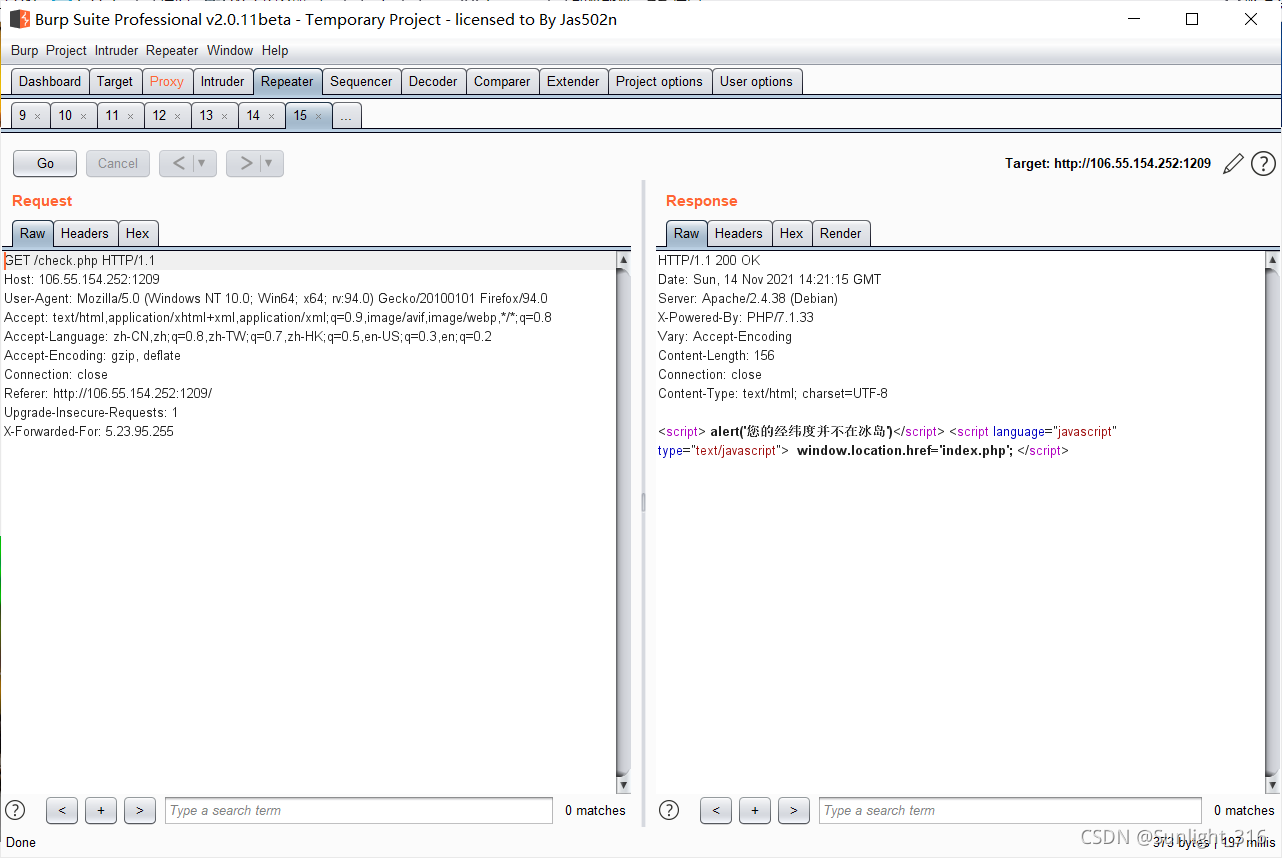1282x858 pixels.
Task: Click request pane scroll down arrow
Action: tap(624, 785)
